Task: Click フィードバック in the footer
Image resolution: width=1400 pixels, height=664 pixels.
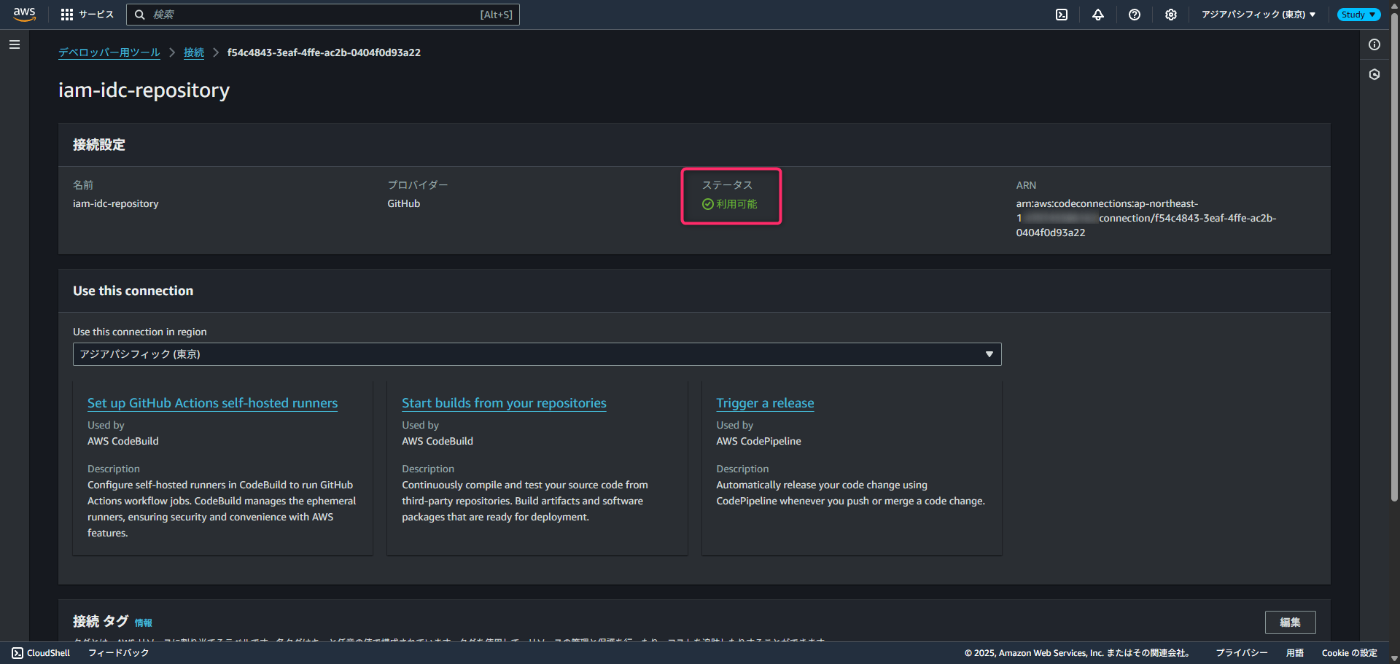Action: pos(119,653)
